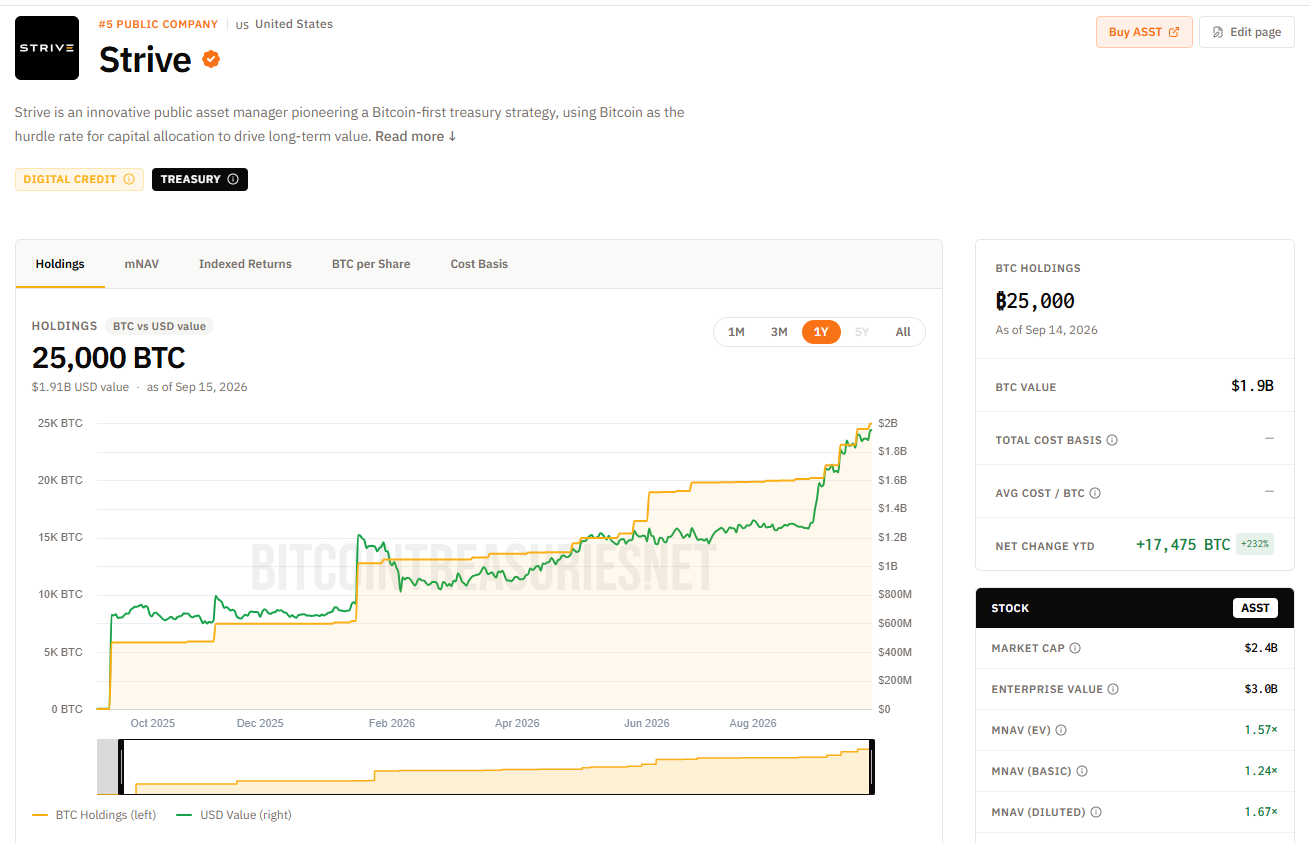The width and height of the screenshot is (1310, 843).
Task: Click the 1.24× mNAV (Basic) value
Action: (x=1261, y=771)
